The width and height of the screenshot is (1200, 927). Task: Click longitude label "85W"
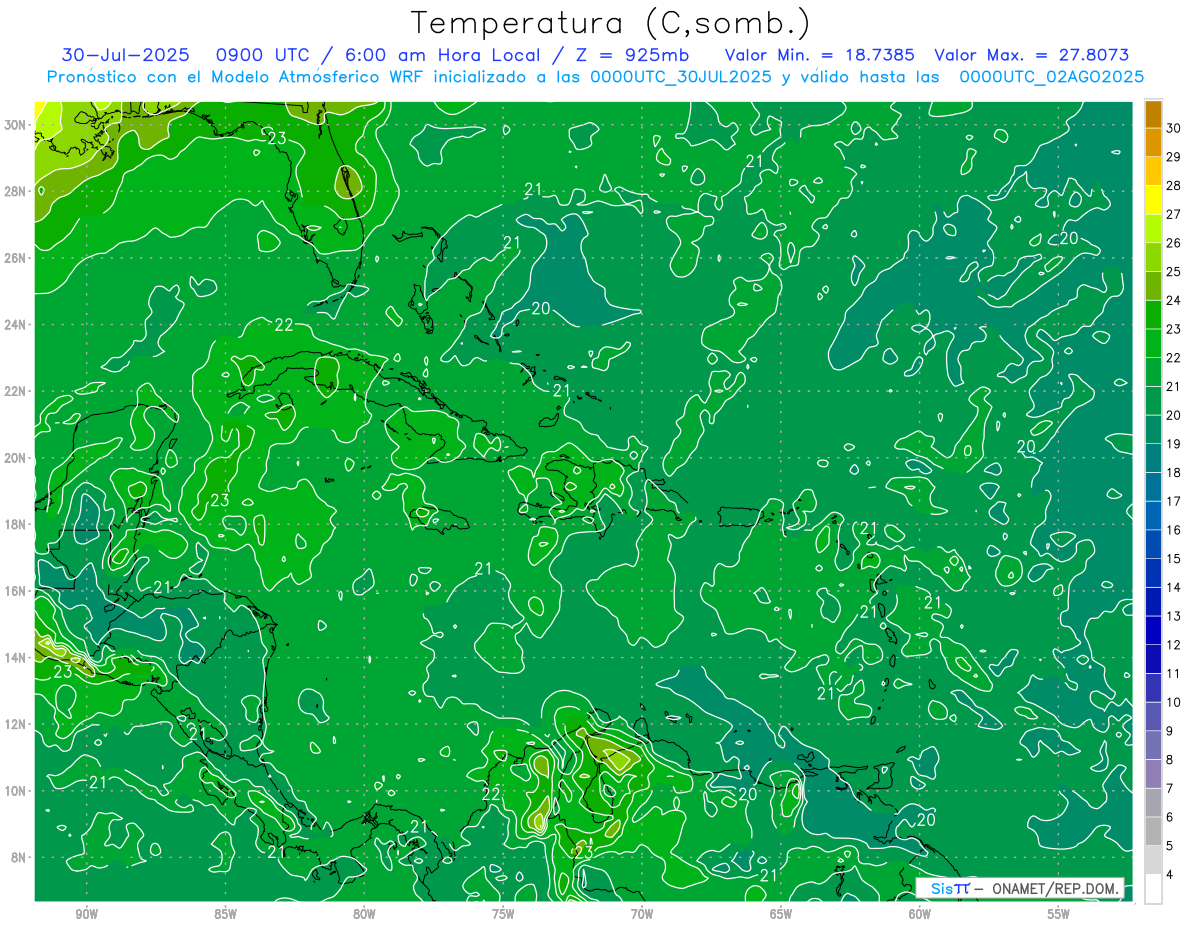225,914
